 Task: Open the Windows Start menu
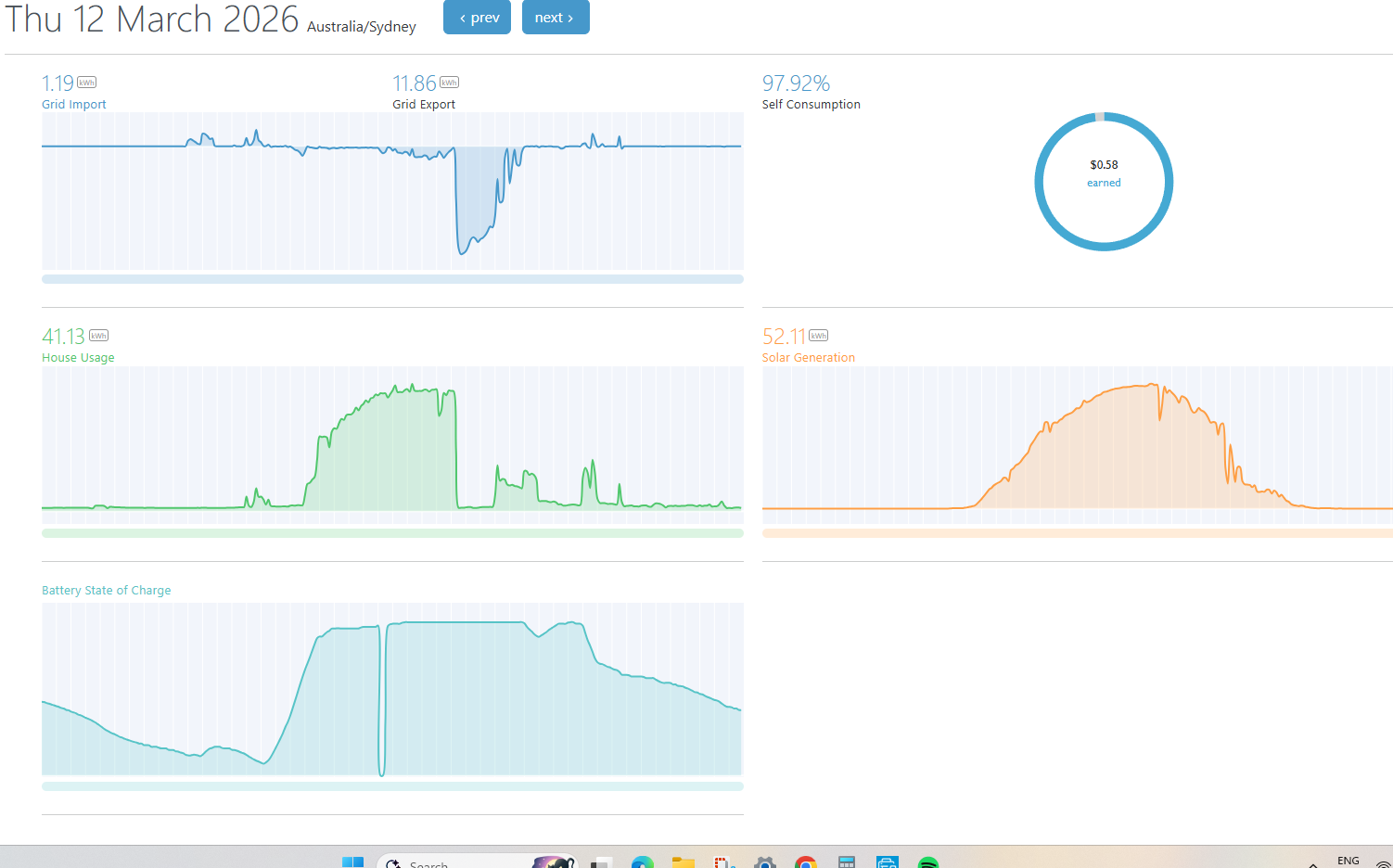352,862
